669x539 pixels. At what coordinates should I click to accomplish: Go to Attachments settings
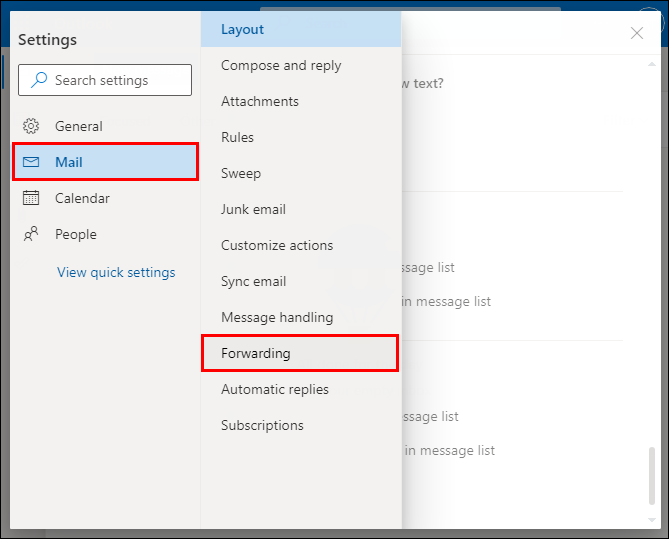(x=260, y=101)
